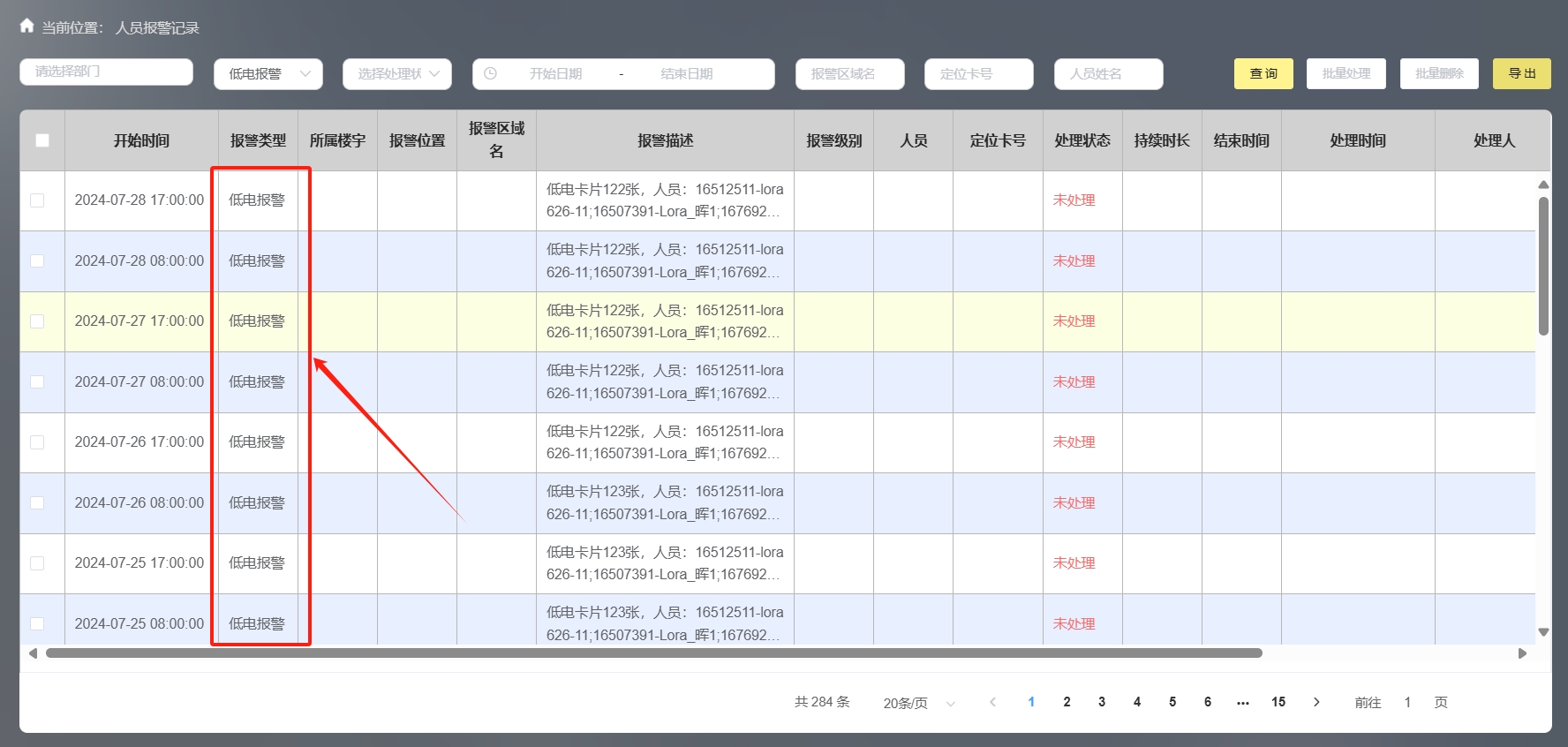This screenshot has height=747, width=1568.
Task: Select the 2024-07-27 08:00:00 row checkbox
Action: pos(37,382)
